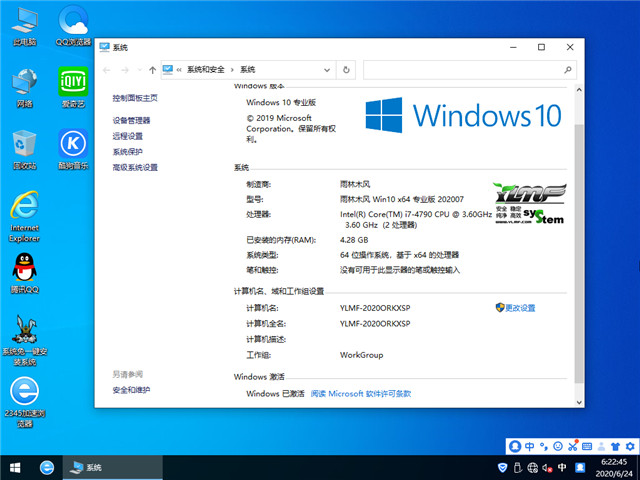Screen dimensions: 640x480
Task: Click the YLMF manufacturer logo
Action: point(529,203)
